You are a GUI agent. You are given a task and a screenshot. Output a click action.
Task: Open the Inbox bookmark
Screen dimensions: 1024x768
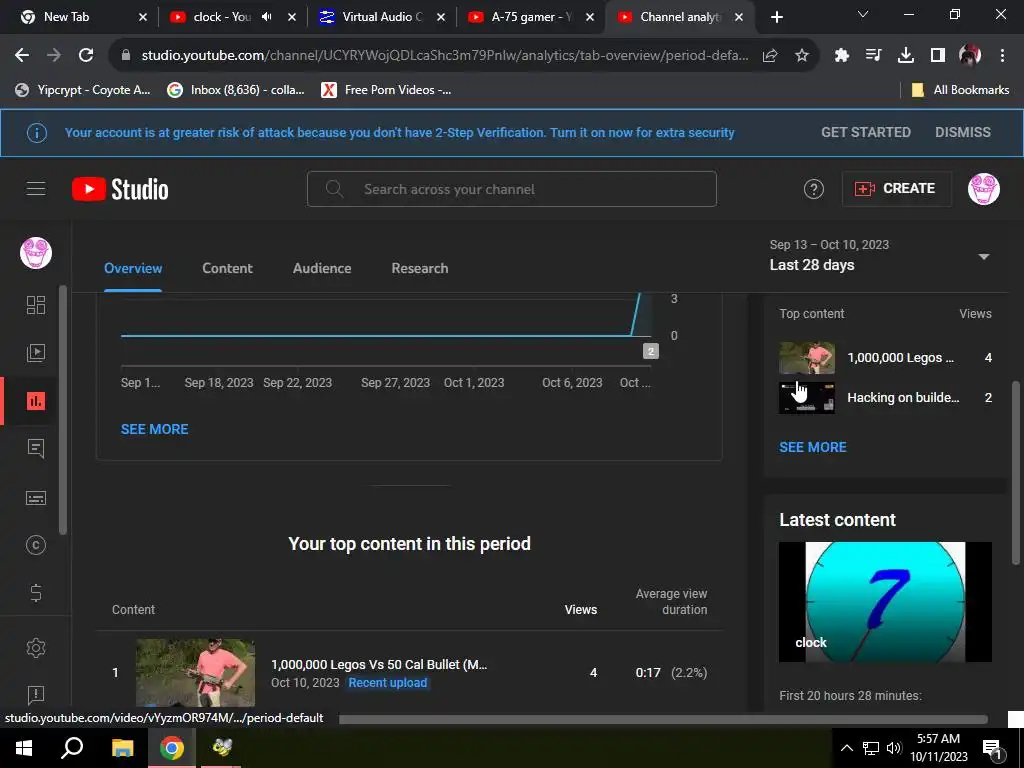(236, 90)
